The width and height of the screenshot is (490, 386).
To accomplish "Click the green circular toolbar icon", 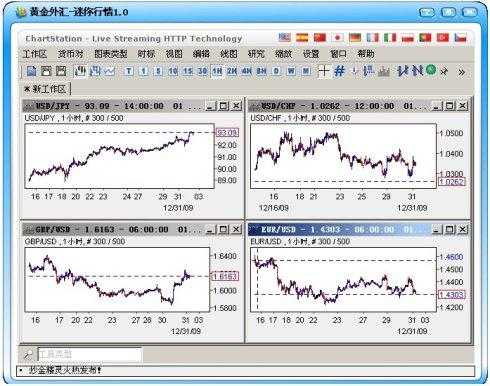I will tap(431, 70).
